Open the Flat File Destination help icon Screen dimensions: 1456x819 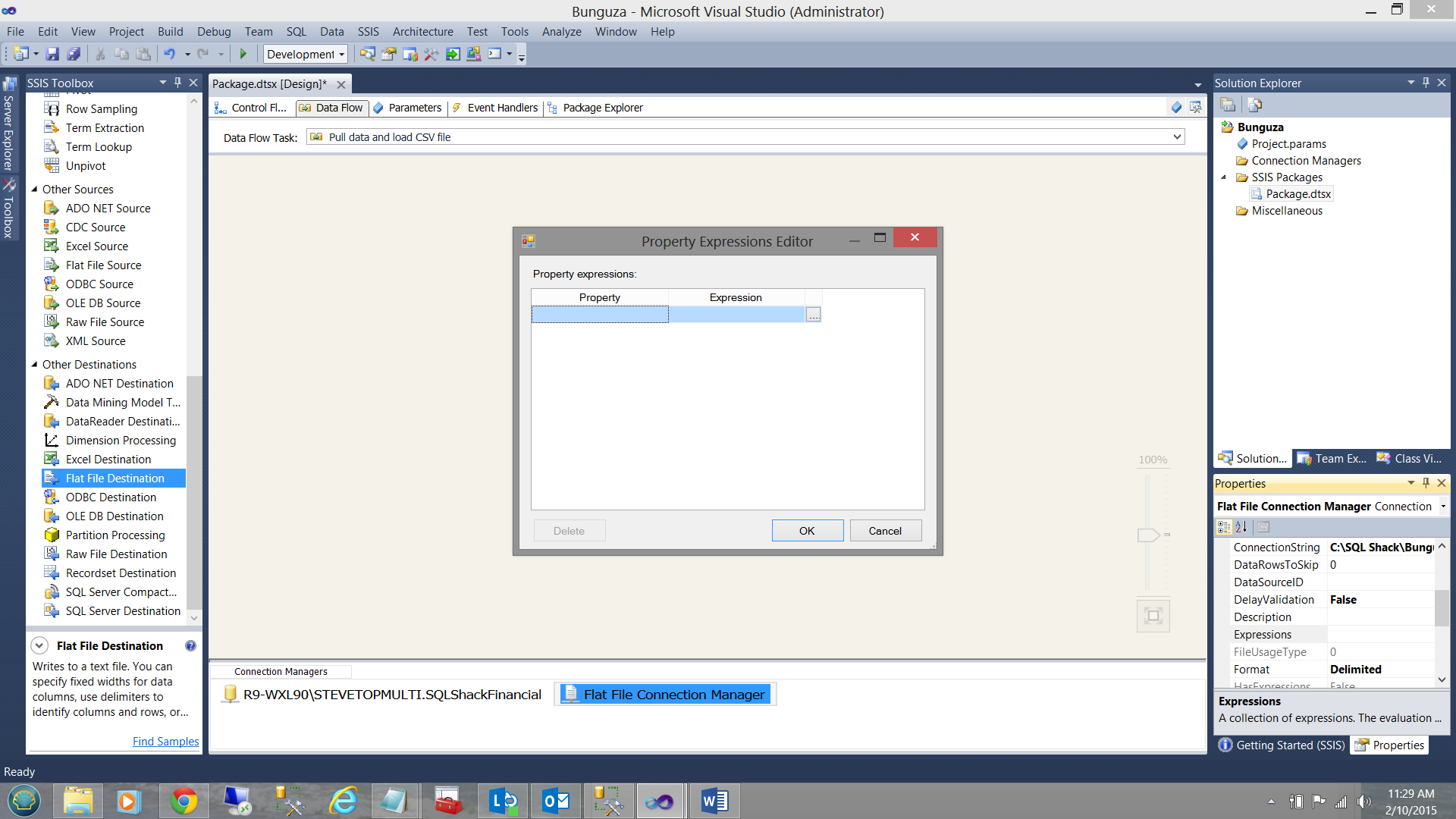[190, 645]
